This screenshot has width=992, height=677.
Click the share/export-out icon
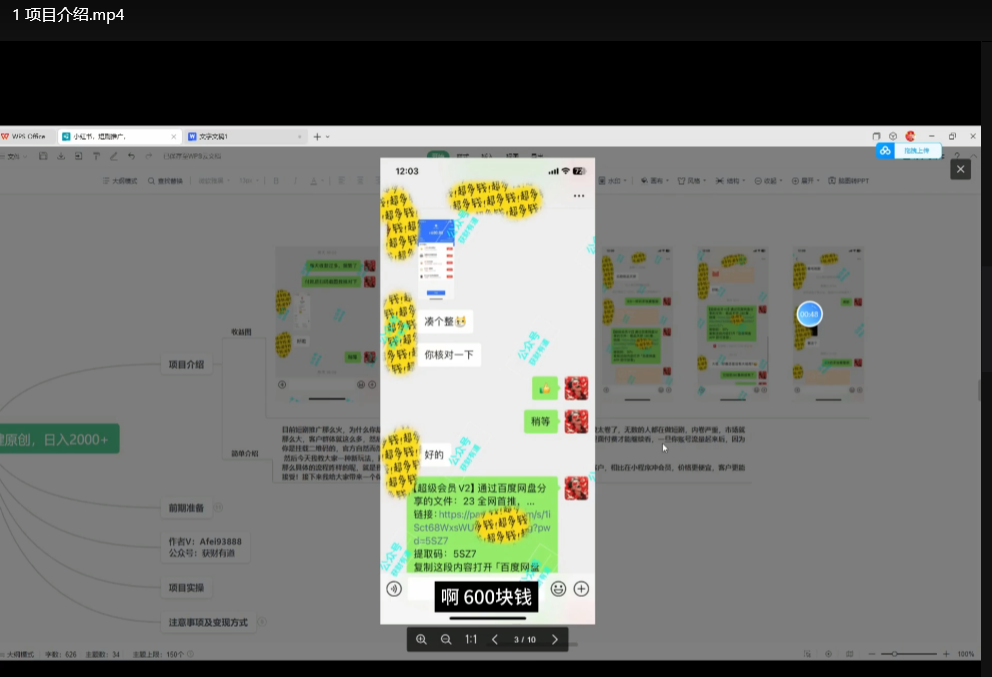coord(78,156)
